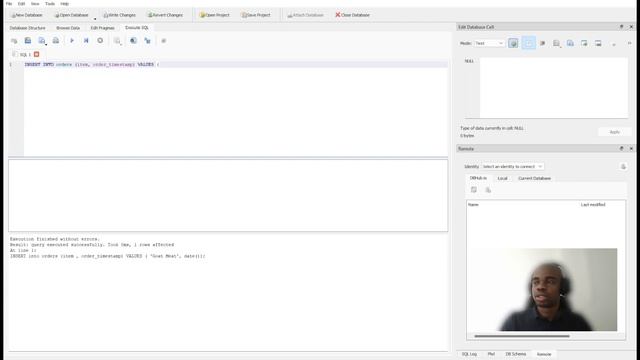Switch to Database Structure tab
The width and height of the screenshot is (640, 360).
point(27,28)
